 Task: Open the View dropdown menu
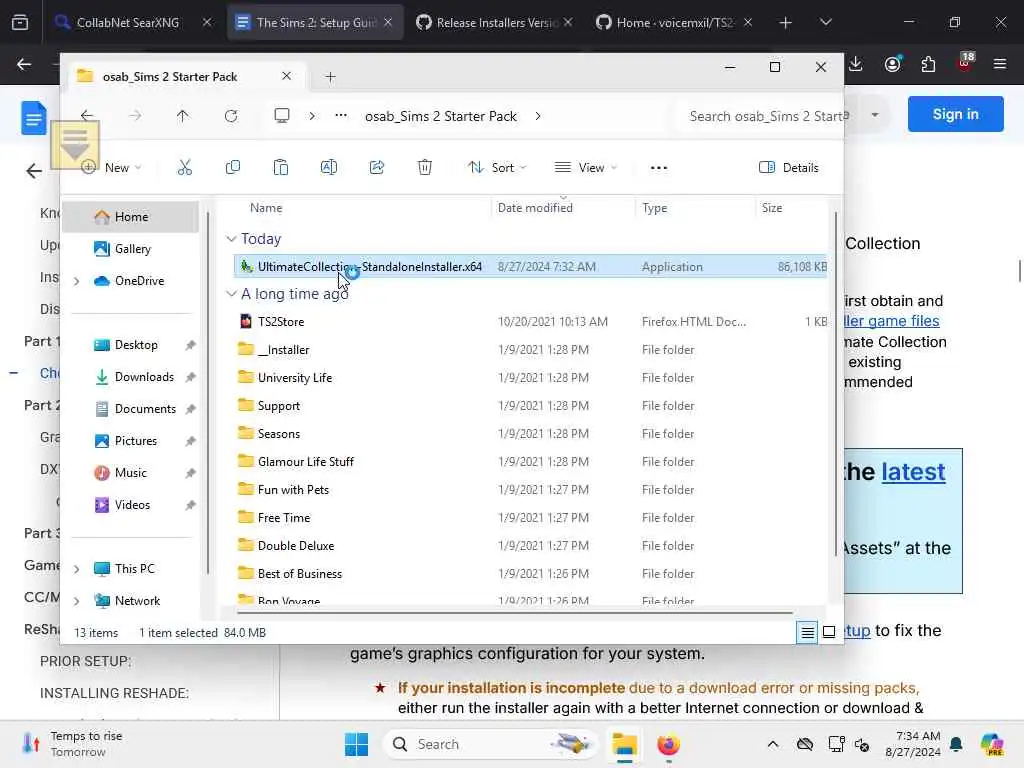click(585, 168)
